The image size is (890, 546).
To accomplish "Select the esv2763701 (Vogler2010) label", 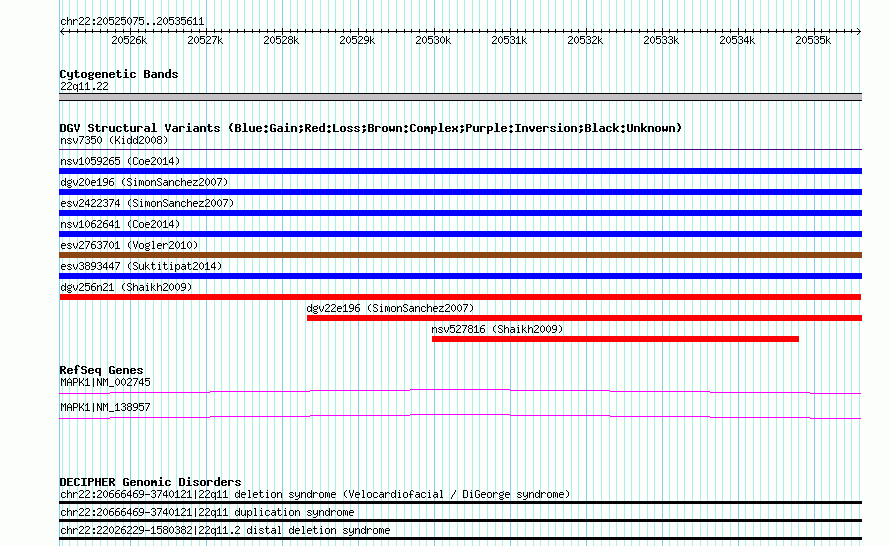I will (x=129, y=245).
